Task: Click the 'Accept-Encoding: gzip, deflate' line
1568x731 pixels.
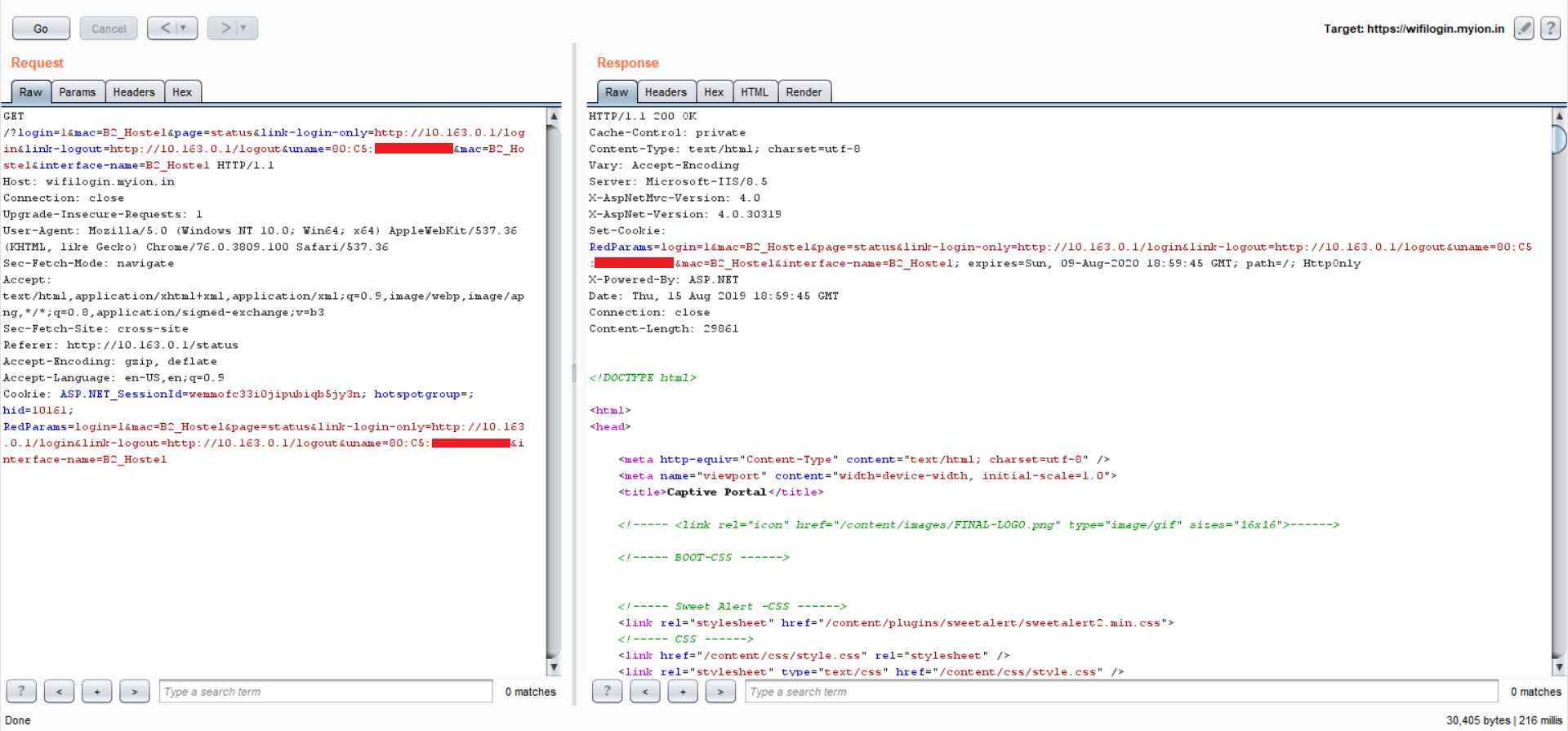Action: (110, 361)
